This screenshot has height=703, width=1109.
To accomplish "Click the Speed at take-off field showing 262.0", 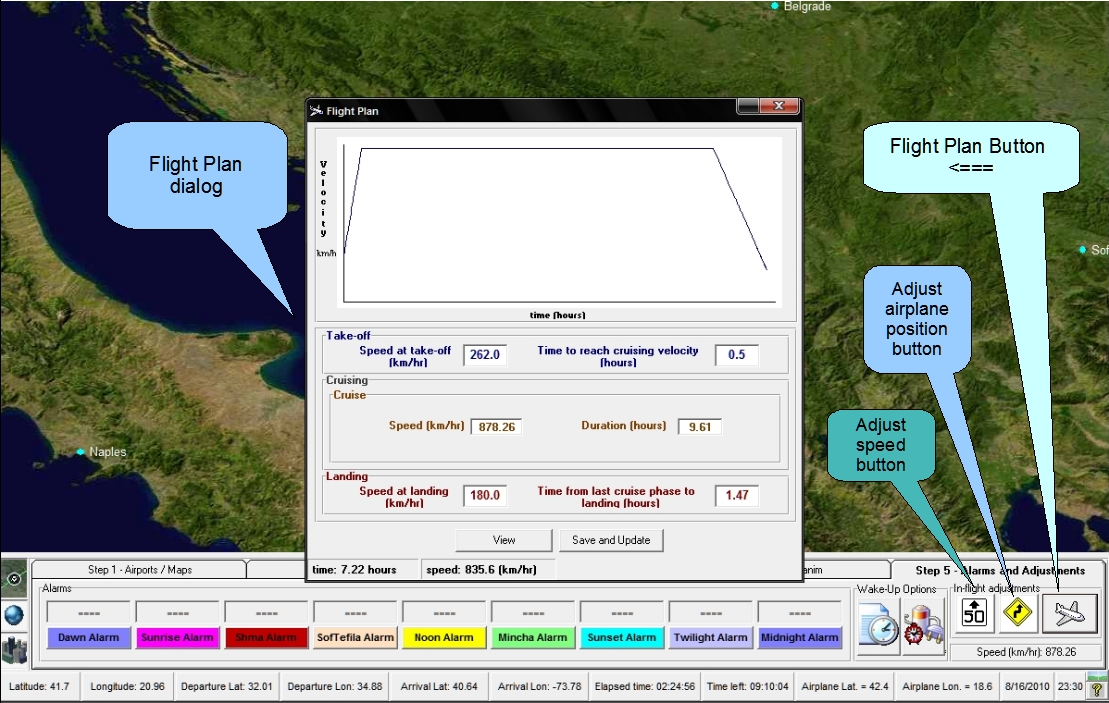I will (x=484, y=354).
